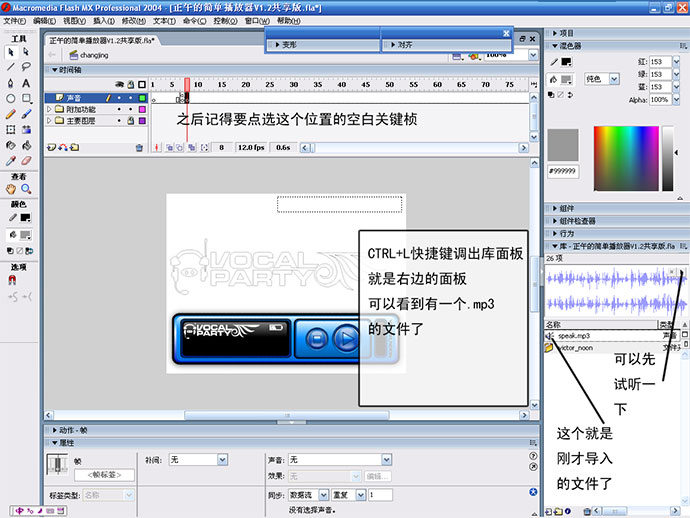The width and height of the screenshot is (690, 518).
Task: Toggle visibility dot of 声音 layer
Action: point(119,98)
